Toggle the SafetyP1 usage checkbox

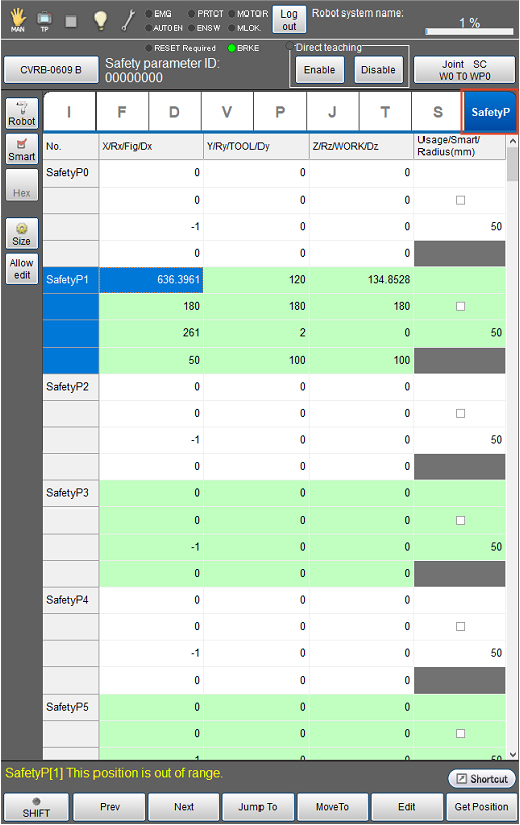(x=461, y=306)
